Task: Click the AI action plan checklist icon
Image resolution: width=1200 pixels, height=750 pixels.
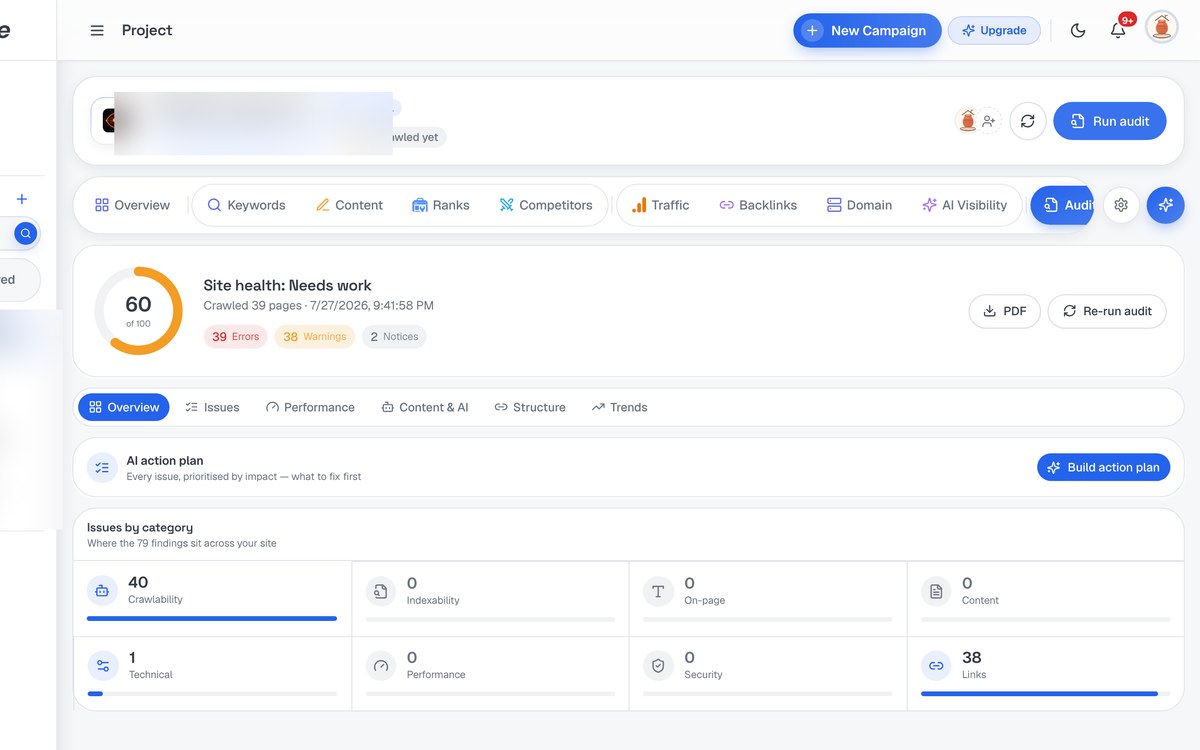Action: point(102,467)
